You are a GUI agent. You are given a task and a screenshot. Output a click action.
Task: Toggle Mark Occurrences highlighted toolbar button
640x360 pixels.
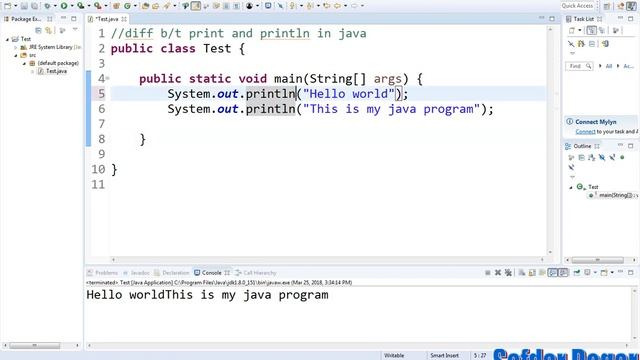click(196, 6)
